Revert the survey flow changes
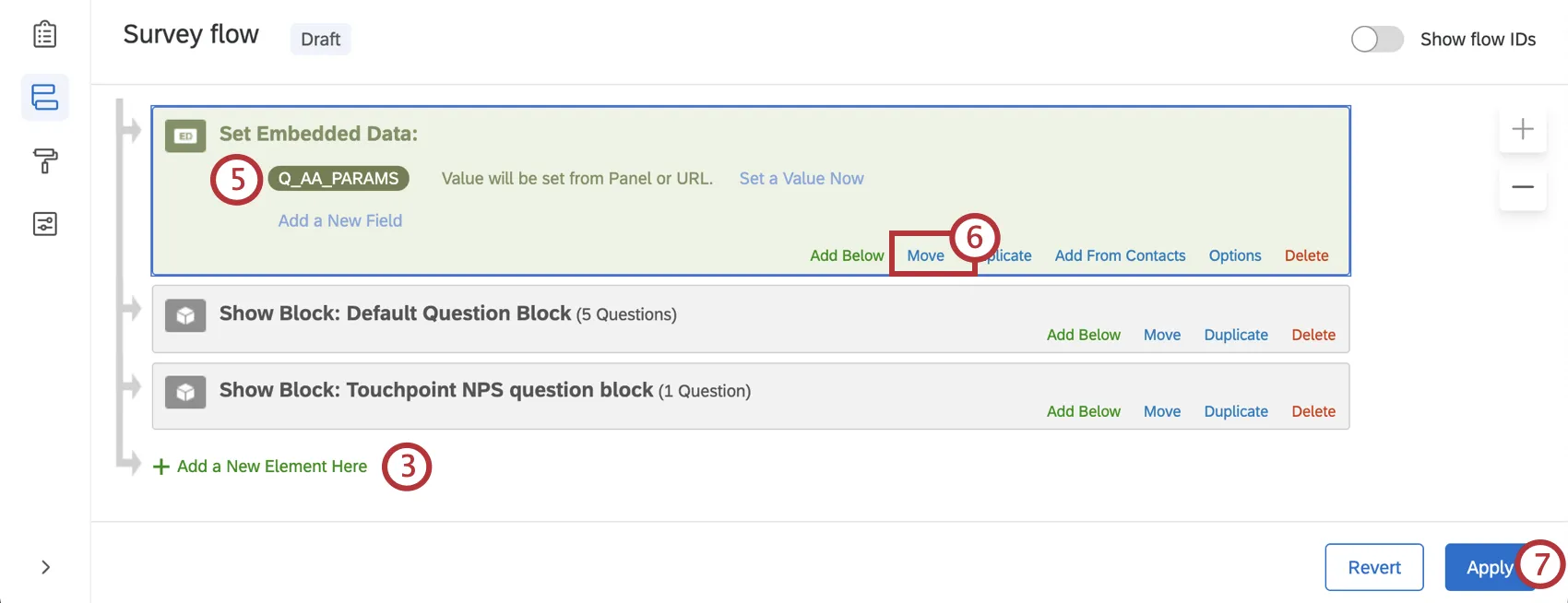Screen dimensions: 1568x603 1373,567
